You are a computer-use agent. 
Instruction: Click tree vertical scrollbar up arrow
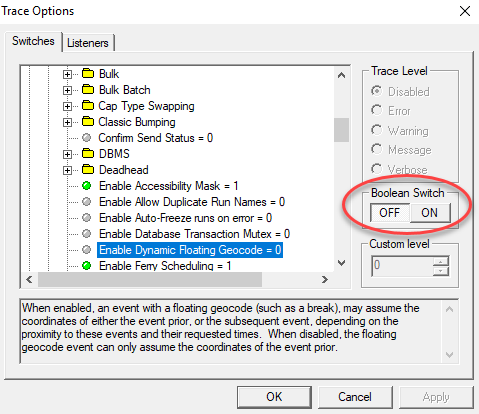(341, 75)
